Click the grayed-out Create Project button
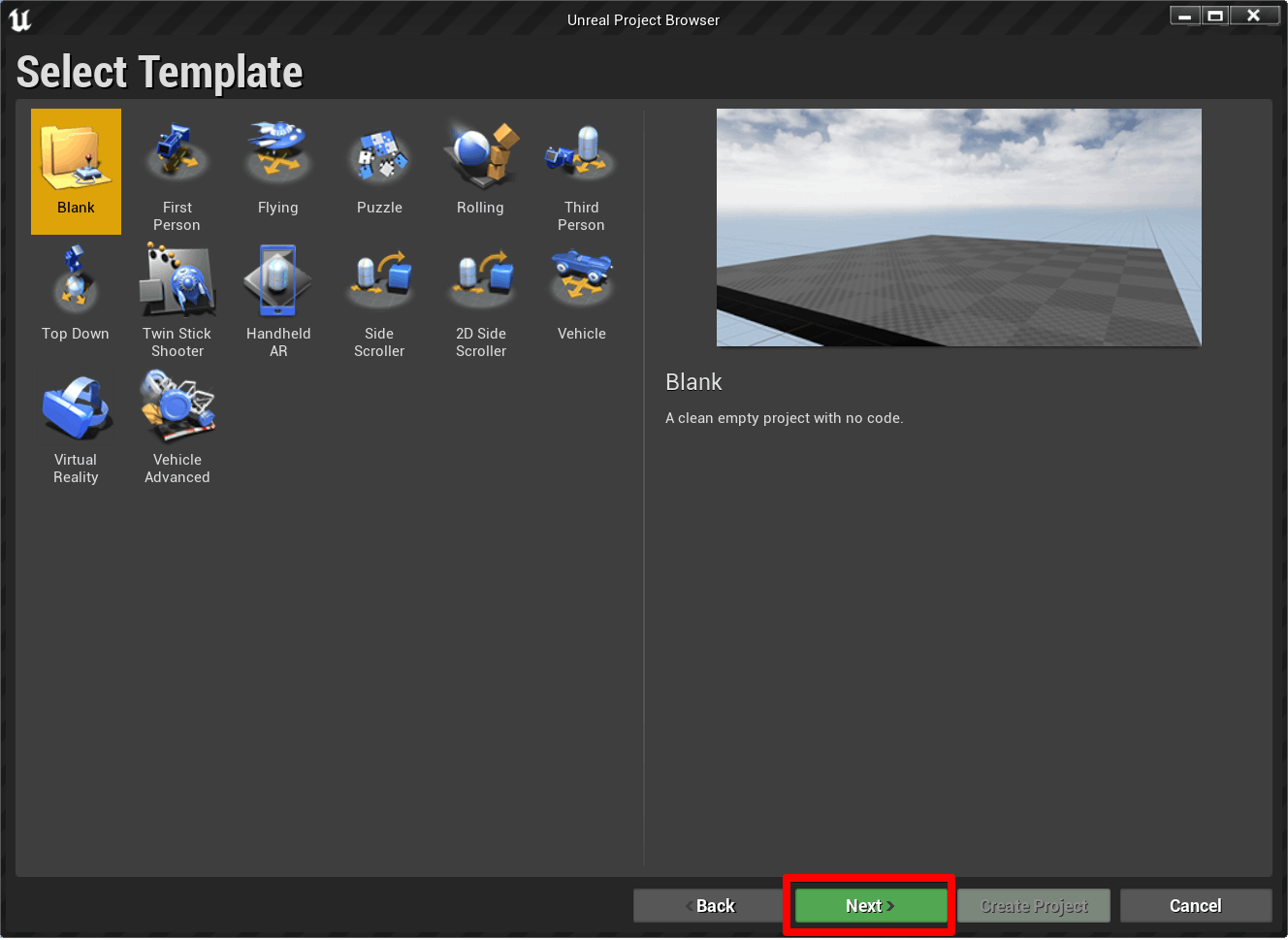The width and height of the screenshot is (1288, 940). point(1033,905)
